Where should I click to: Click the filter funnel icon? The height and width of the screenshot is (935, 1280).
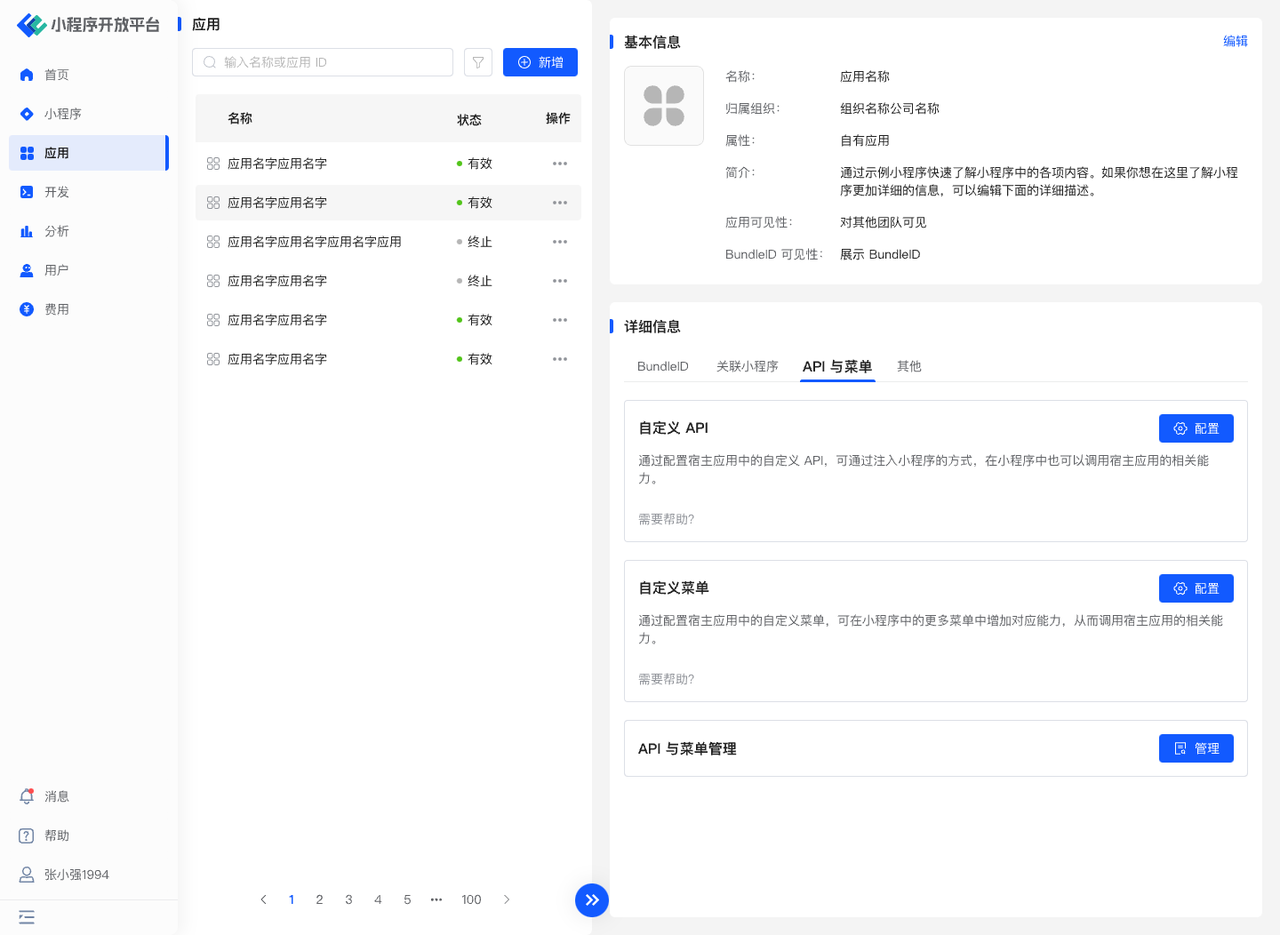click(478, 62)
